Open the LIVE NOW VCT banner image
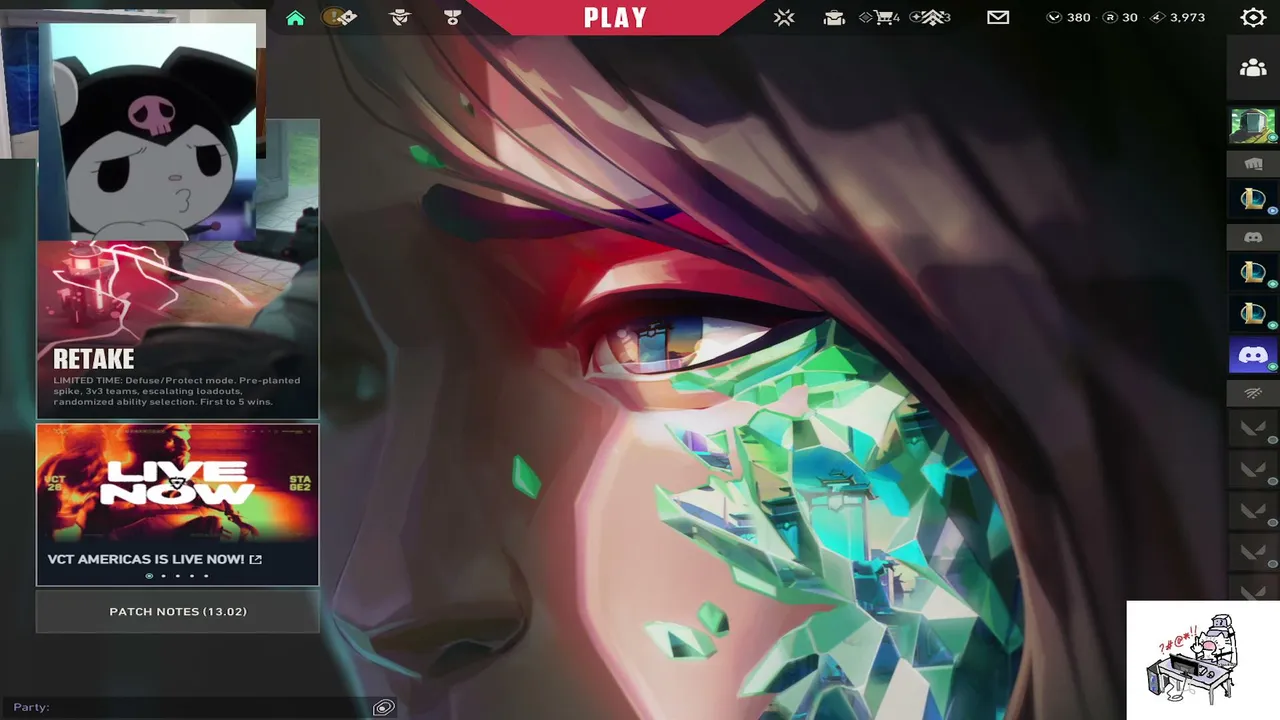 pos(178,484)
